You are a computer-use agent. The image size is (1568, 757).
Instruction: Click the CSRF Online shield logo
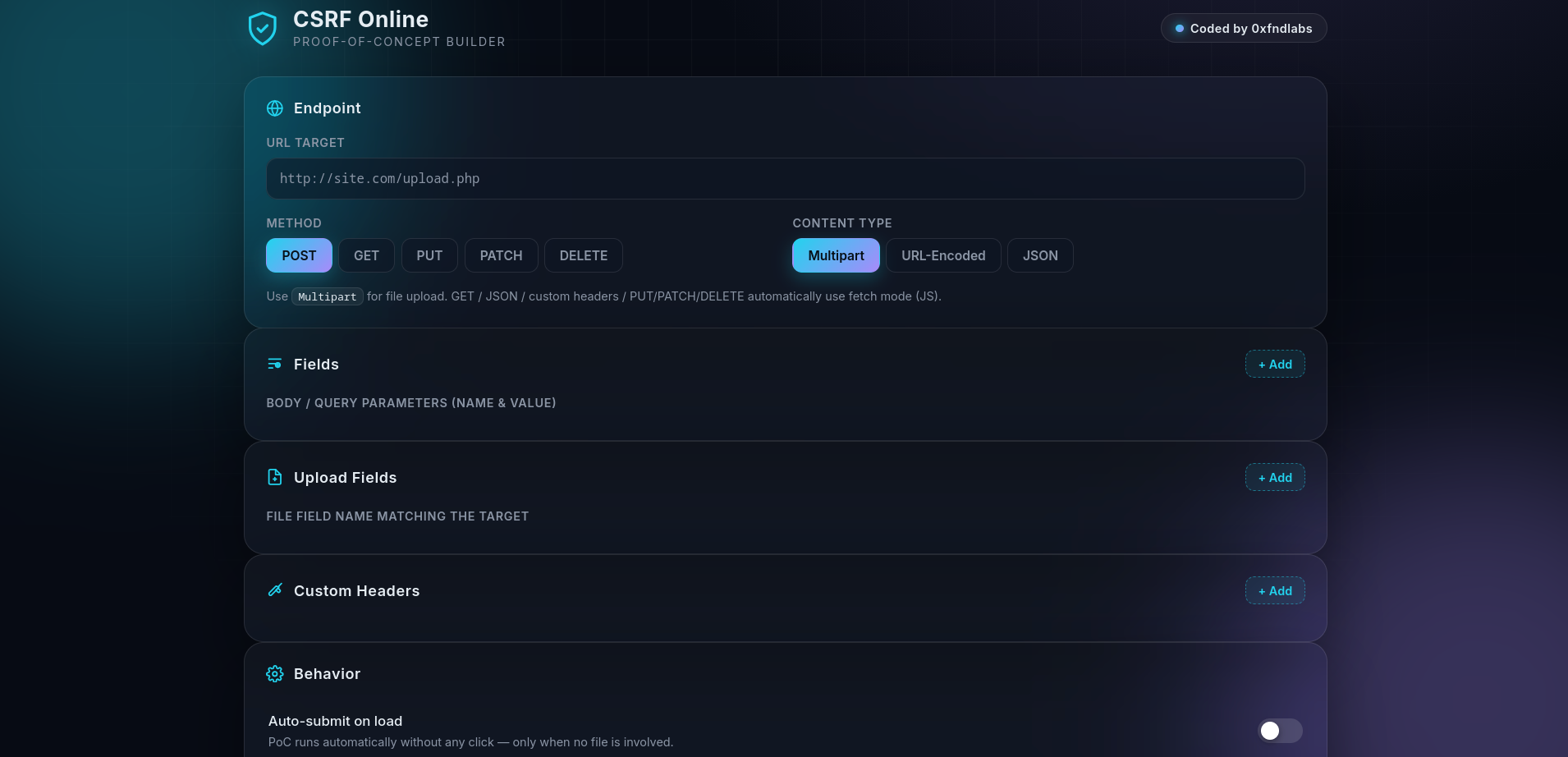(263, 29)
